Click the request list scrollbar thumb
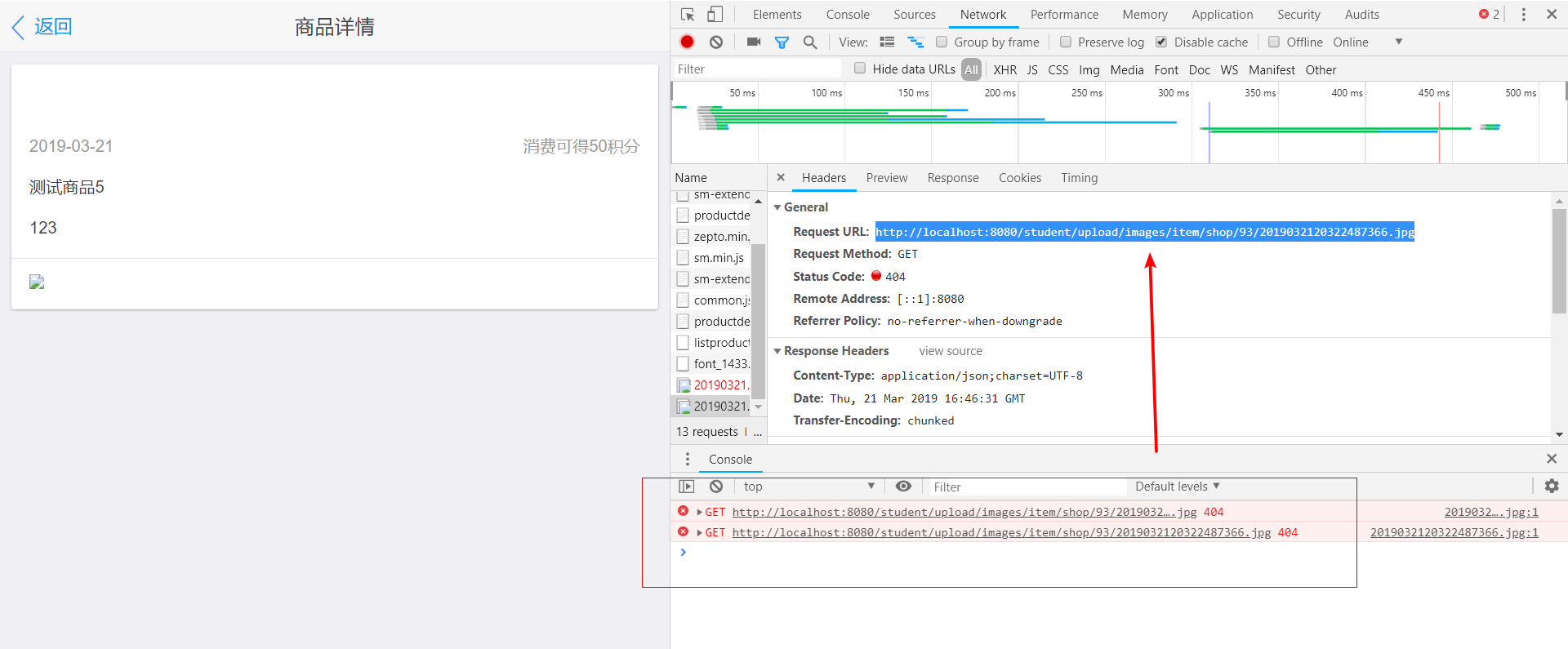The height and width of the screenshot is (649, 1568). [758, 321]
